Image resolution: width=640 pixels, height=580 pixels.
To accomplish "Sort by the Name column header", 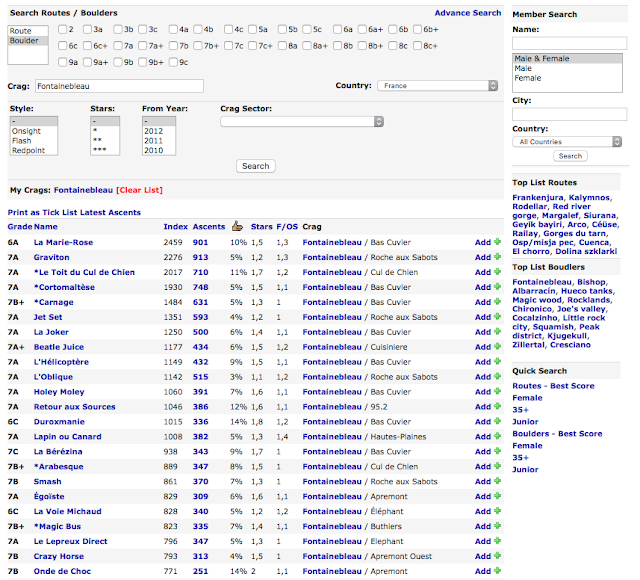I will coord(46,227).
